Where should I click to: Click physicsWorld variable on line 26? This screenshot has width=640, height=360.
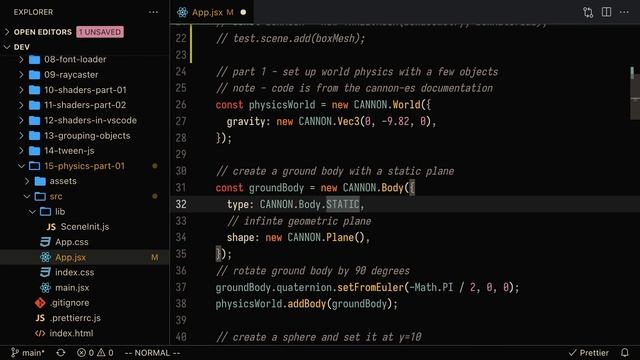282,104
